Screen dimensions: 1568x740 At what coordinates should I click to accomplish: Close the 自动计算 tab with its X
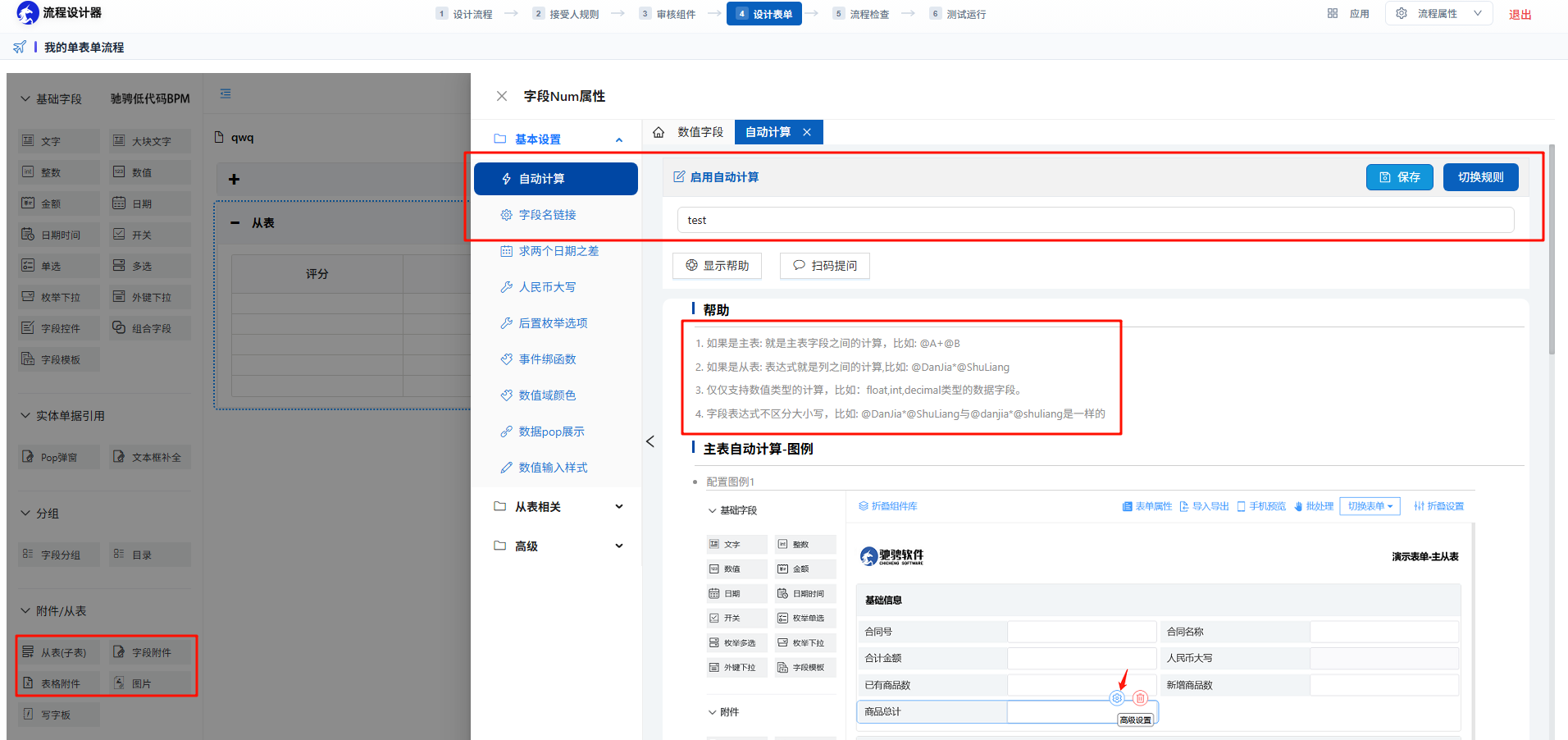click(x=807, y=132)
